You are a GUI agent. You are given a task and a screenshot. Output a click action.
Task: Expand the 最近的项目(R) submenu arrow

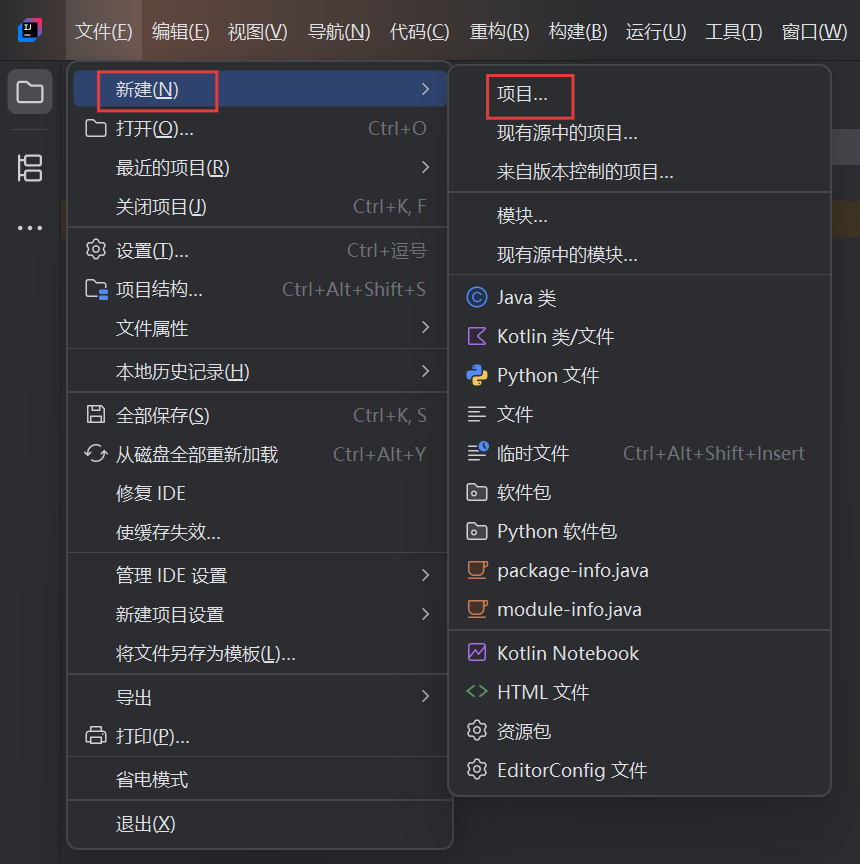425,167
